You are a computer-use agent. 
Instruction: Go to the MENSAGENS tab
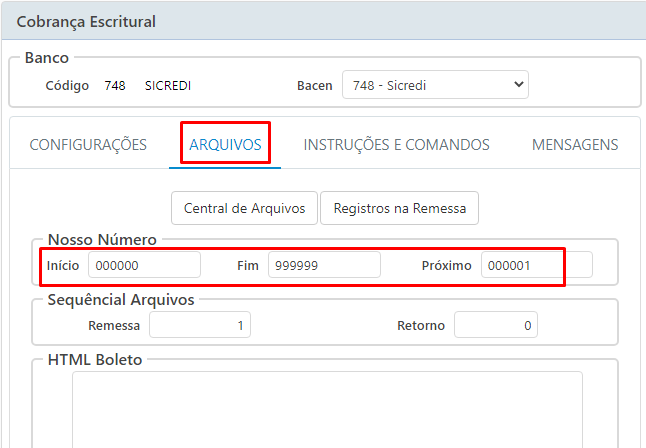pos(575,145)
